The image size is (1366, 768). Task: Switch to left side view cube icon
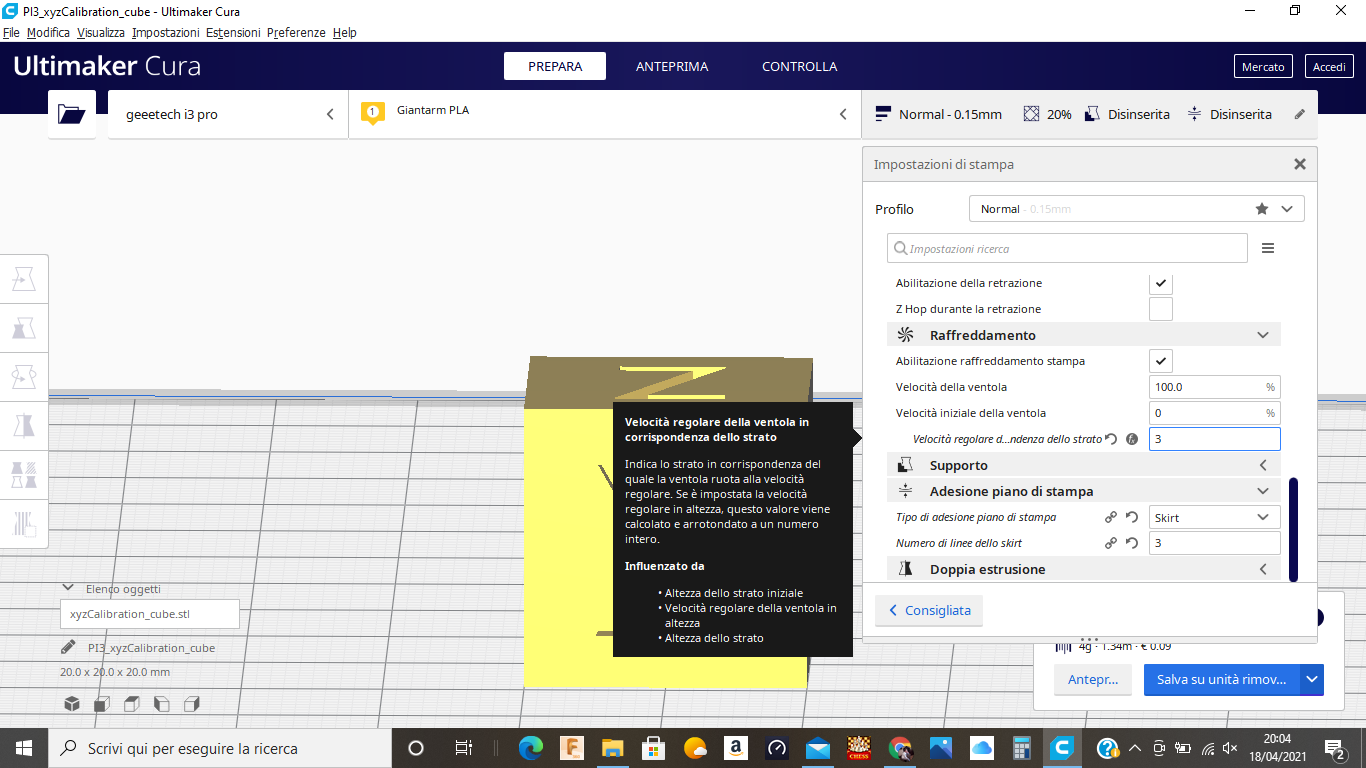[162, 704]
